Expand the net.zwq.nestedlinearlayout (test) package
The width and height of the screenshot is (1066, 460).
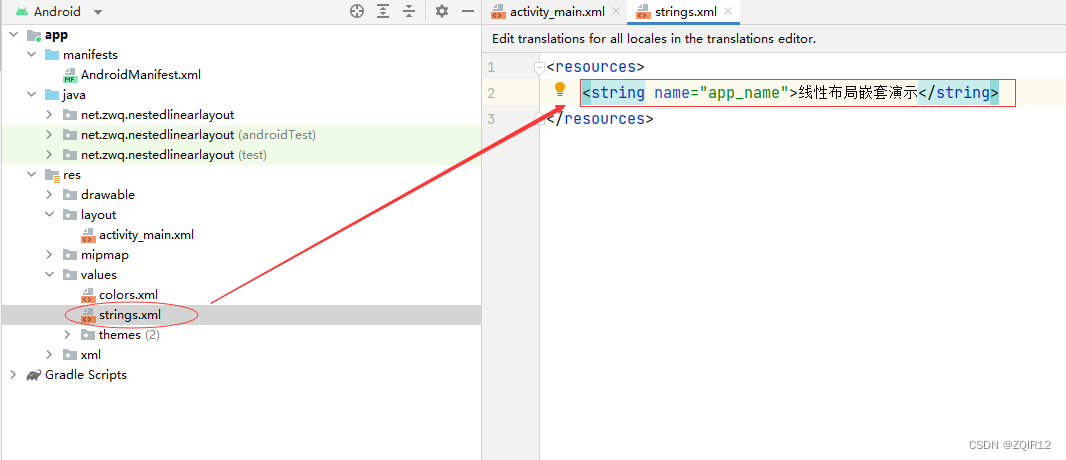coord(49,155)
